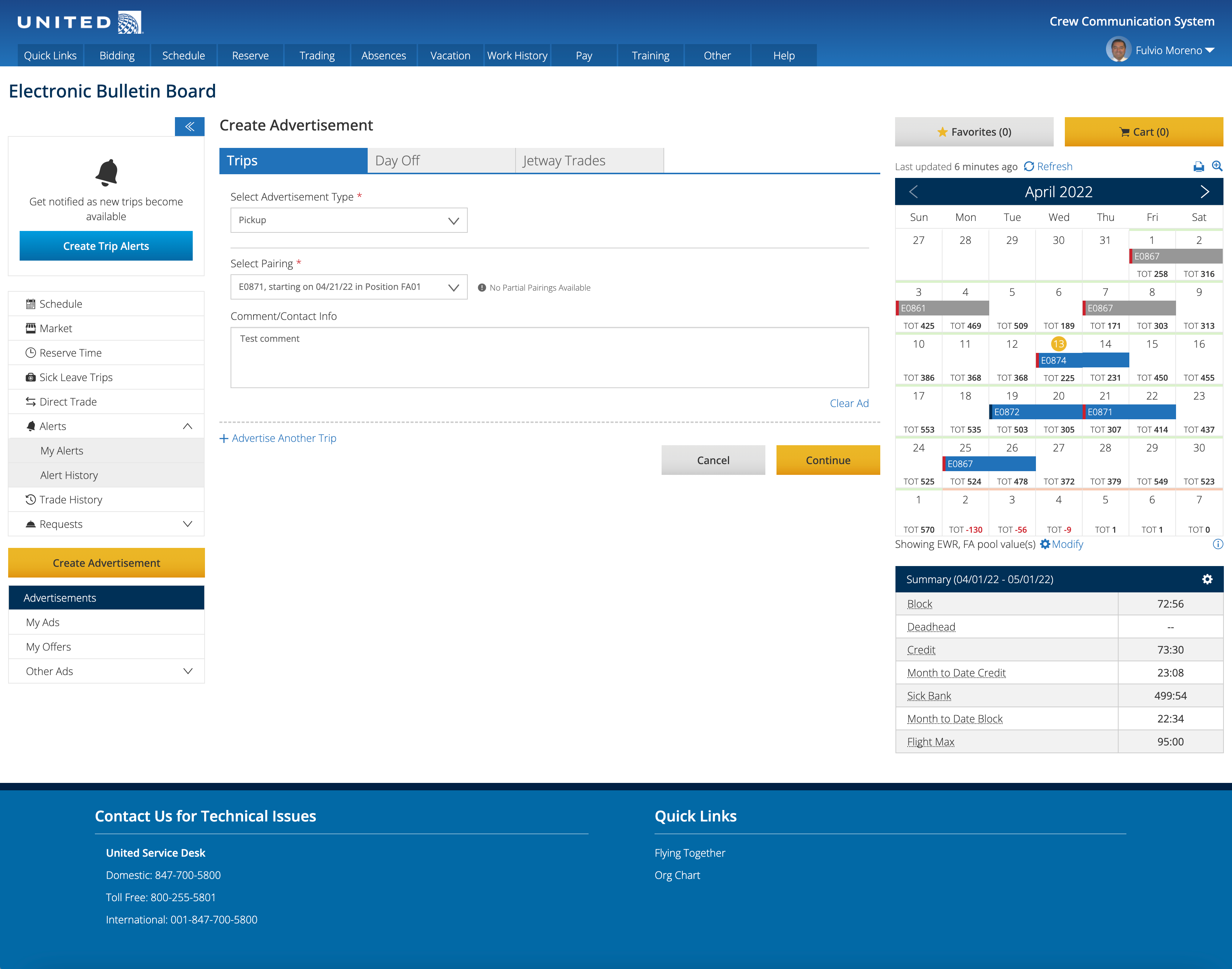Image resolution: width=1232 pixels, height=969 pixels.
Task: Switch to the Day Off tab
Action: point(441,161)
